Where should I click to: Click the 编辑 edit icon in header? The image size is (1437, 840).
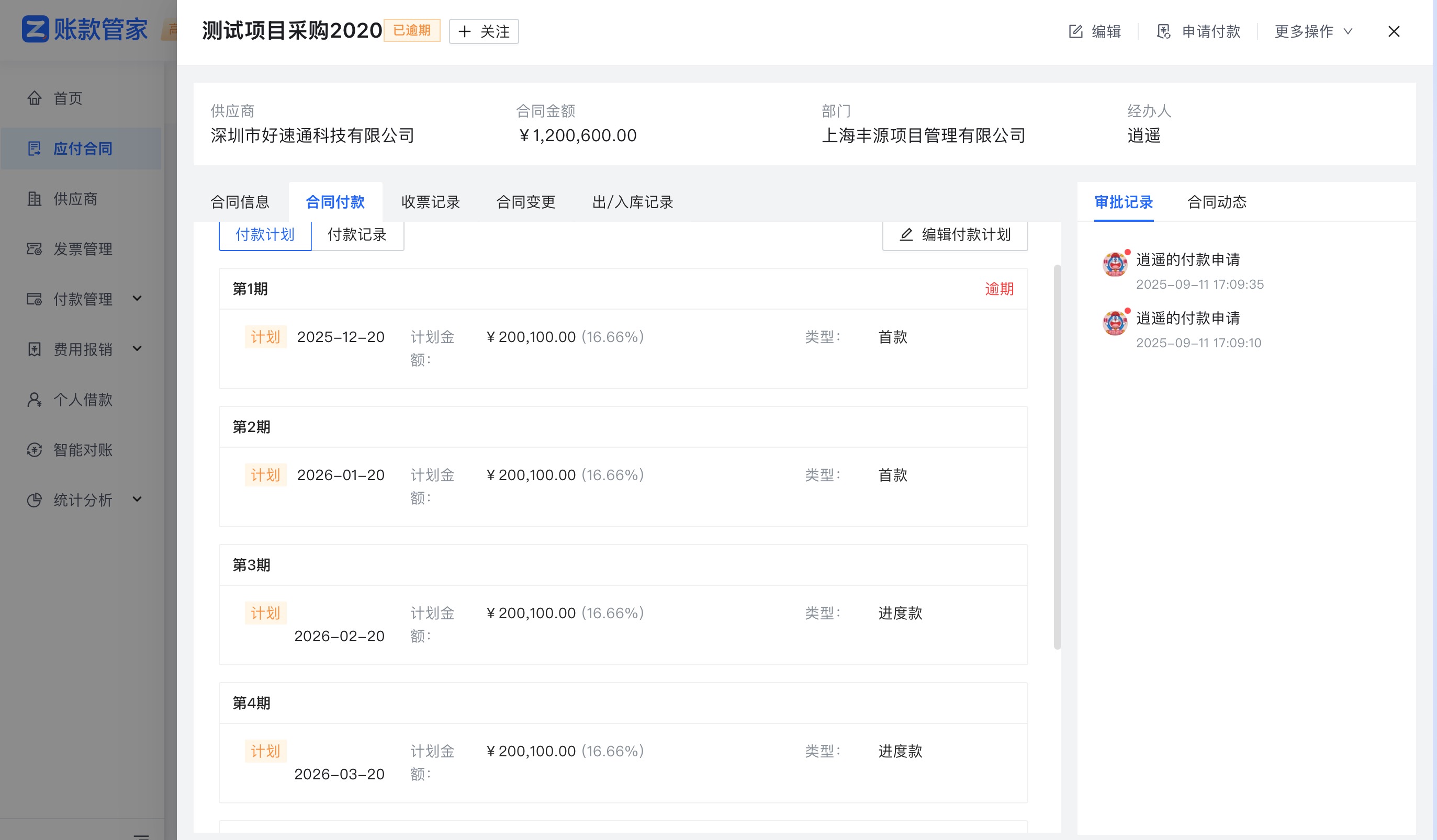[1074, 31]
